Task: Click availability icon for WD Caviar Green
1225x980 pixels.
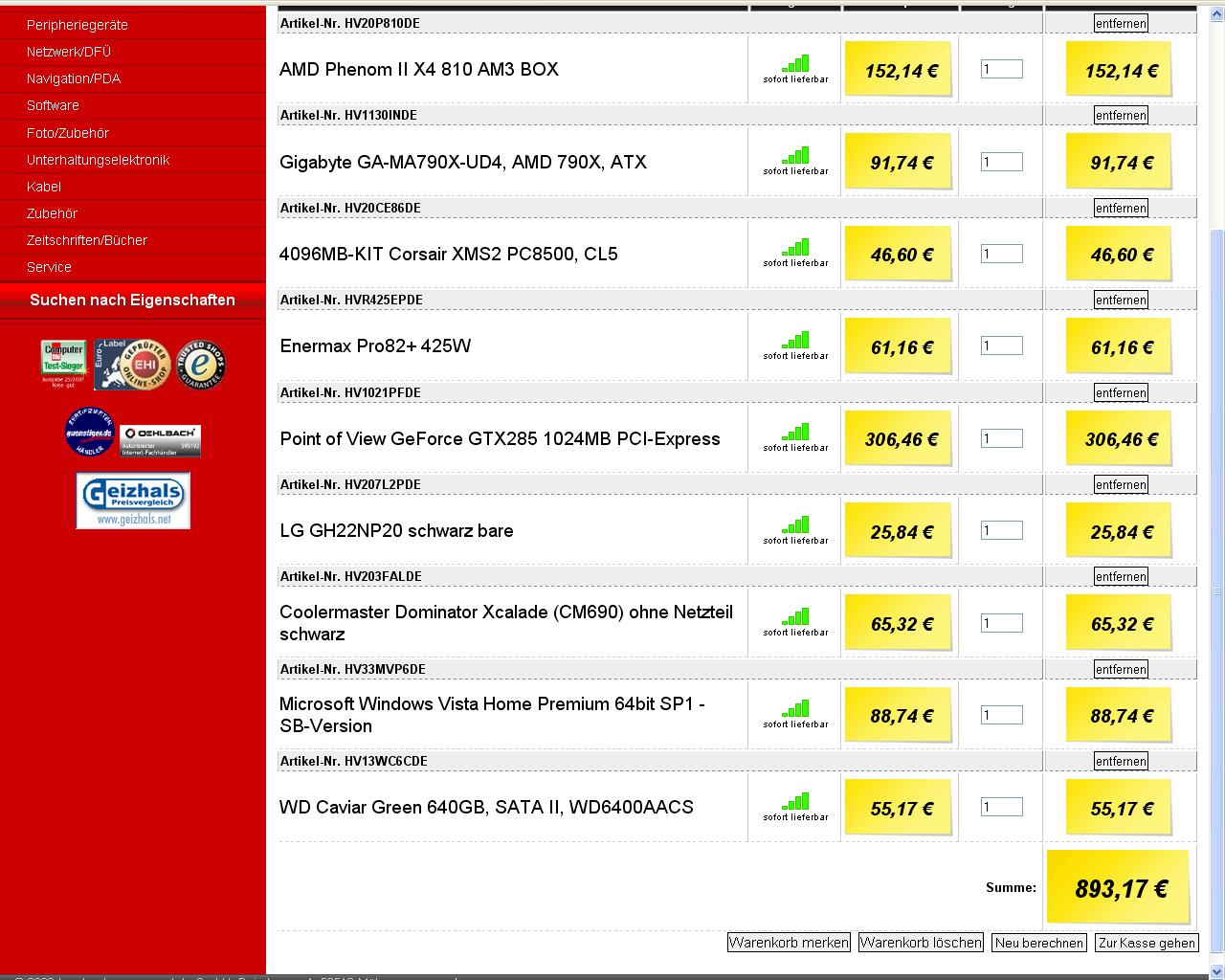Action: 795,801
